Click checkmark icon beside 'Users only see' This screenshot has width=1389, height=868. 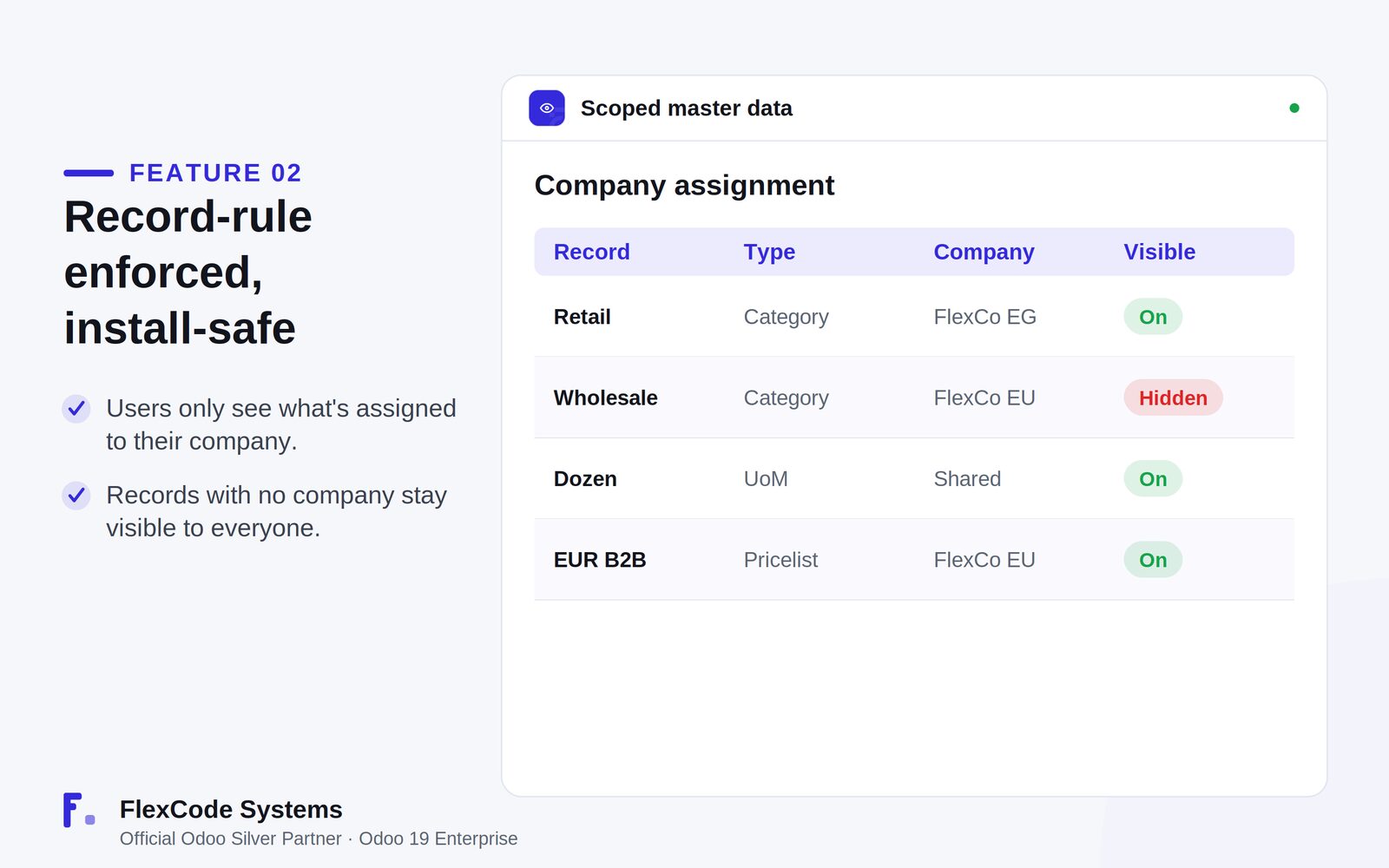(76, 408)
